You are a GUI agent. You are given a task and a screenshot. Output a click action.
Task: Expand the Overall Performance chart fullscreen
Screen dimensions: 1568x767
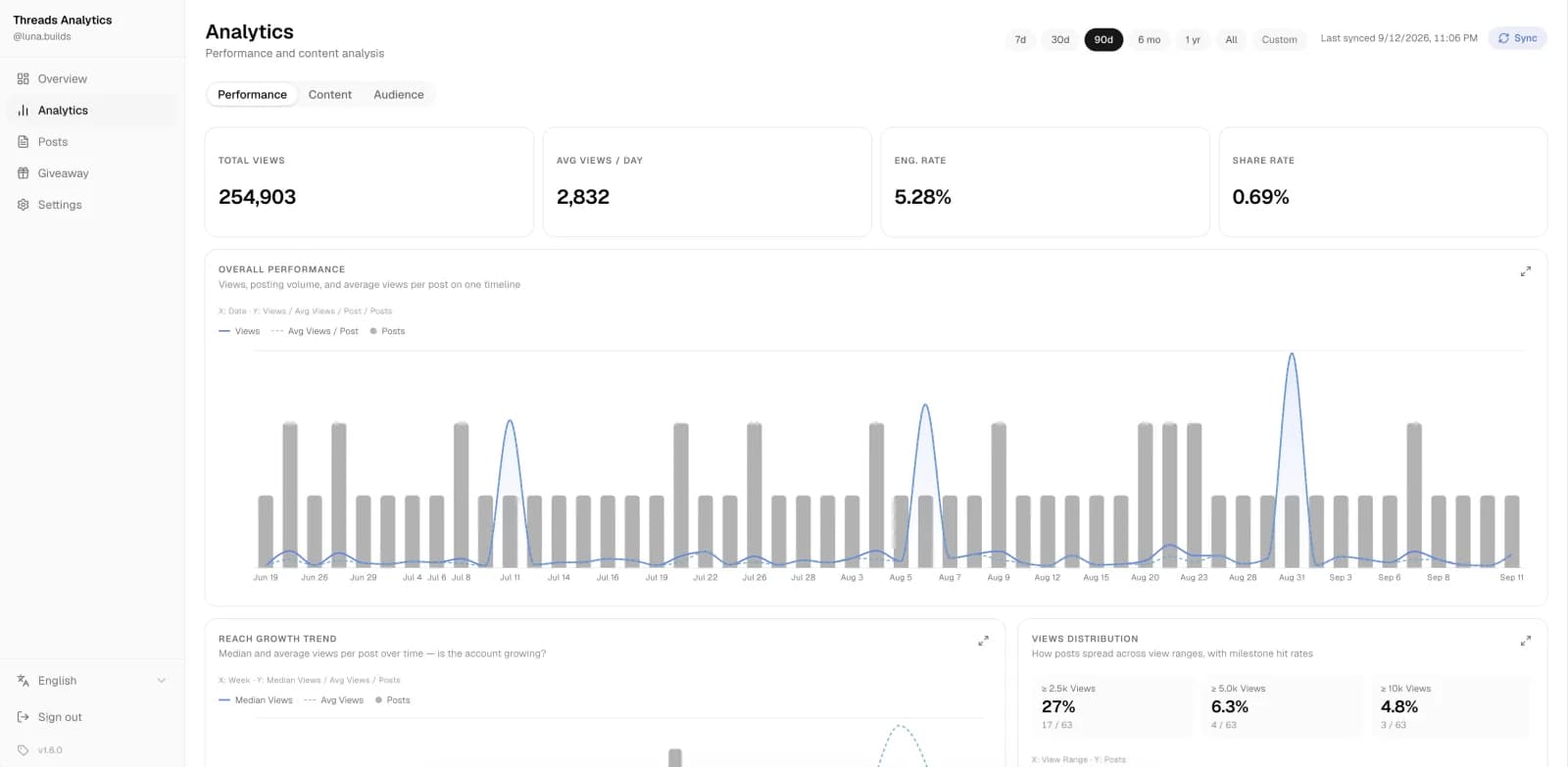coord(1525,271)
